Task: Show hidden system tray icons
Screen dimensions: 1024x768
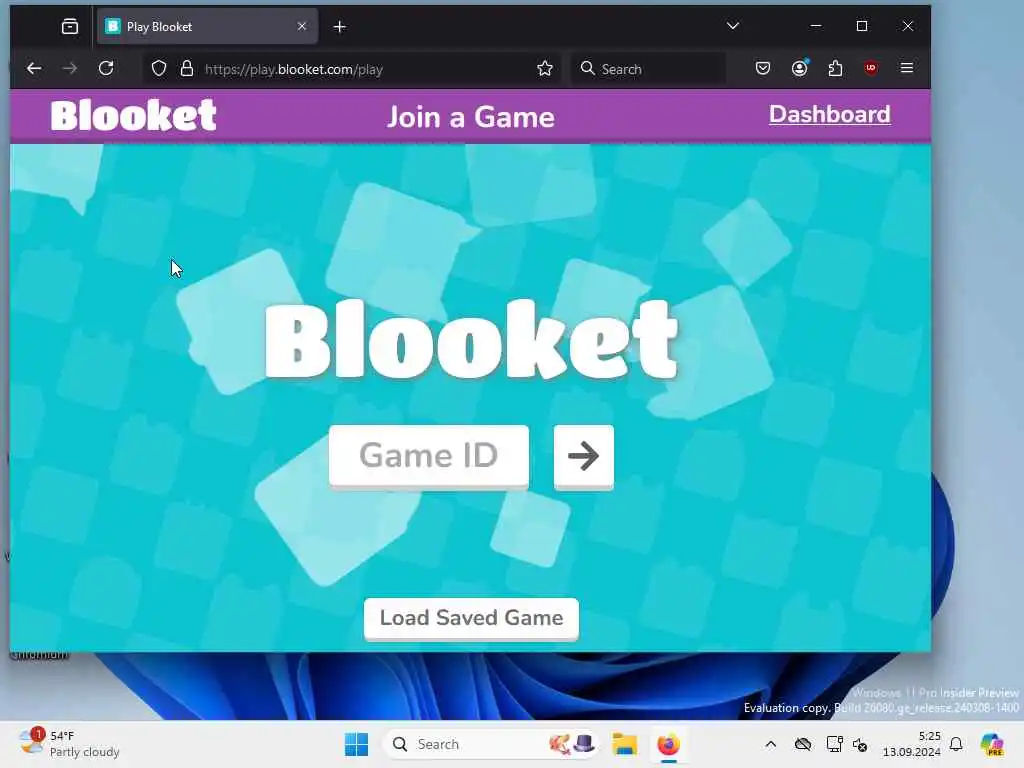Action: point(771,744)
